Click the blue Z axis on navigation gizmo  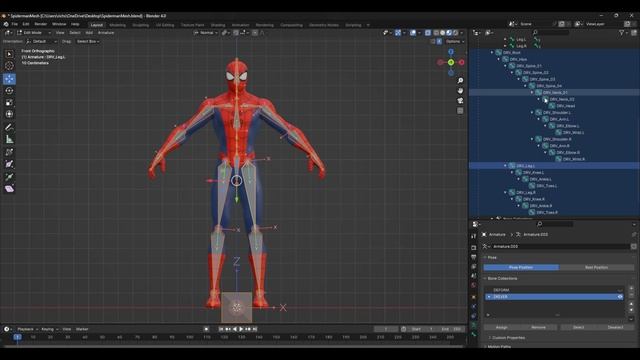(x=451, y=52)
